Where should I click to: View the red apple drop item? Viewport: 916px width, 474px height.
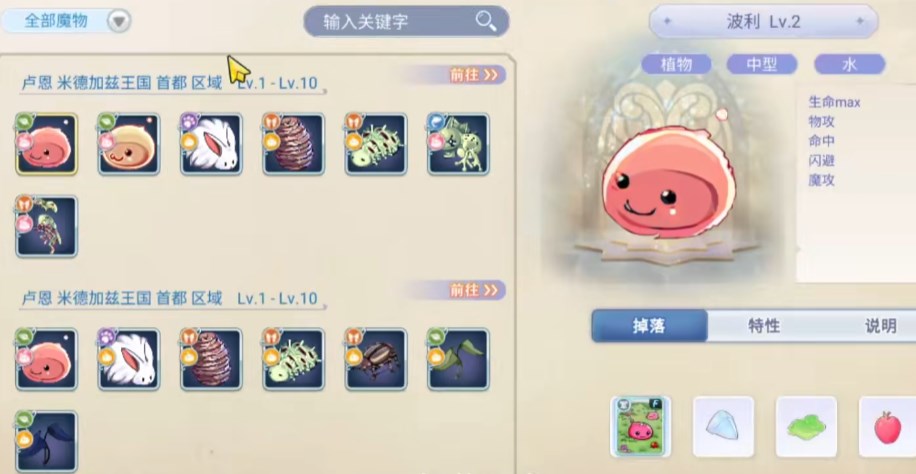point(887,427)
